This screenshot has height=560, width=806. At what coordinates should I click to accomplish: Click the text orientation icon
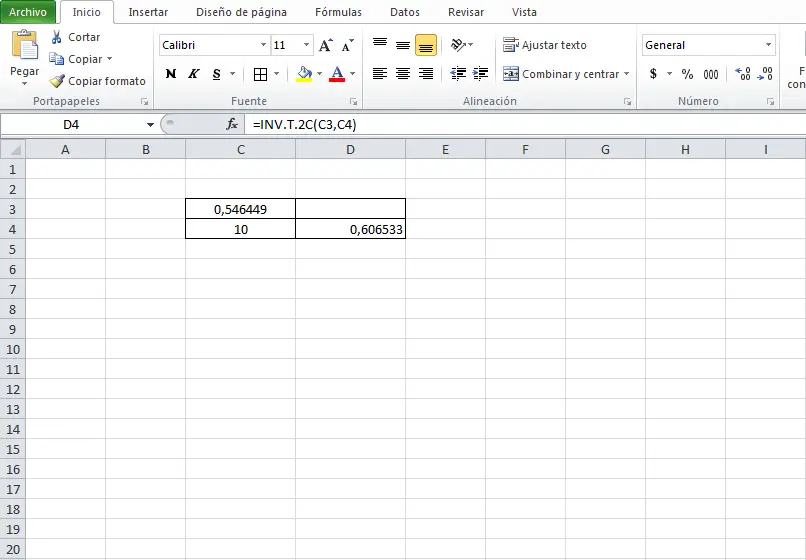point(459,45)
